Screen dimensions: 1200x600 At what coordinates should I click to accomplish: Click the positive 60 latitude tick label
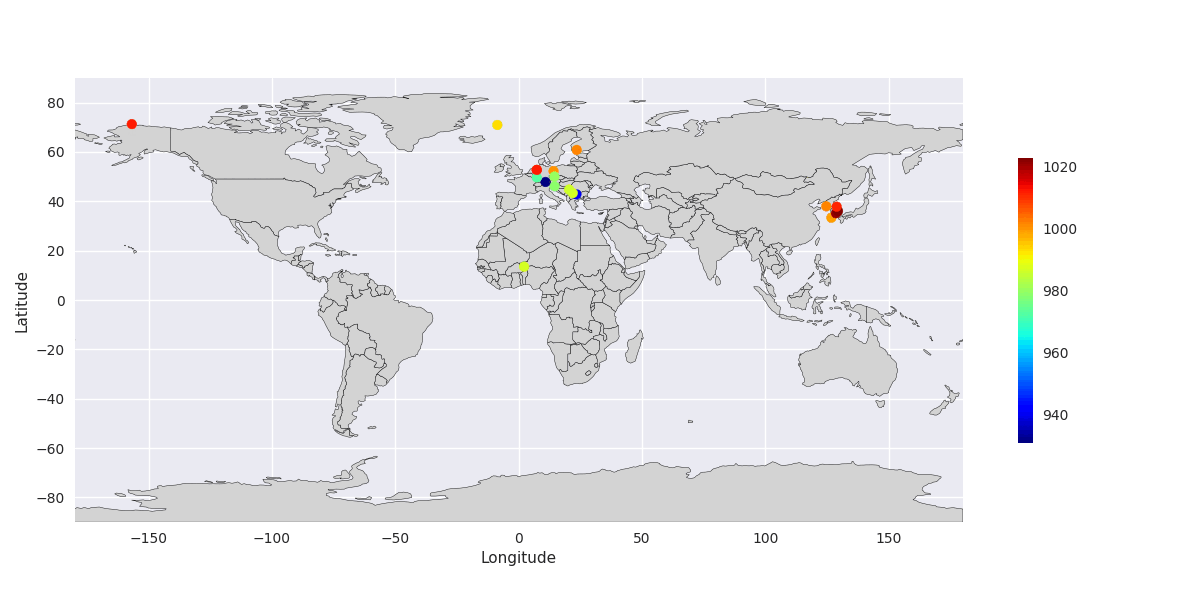[55, 152]
